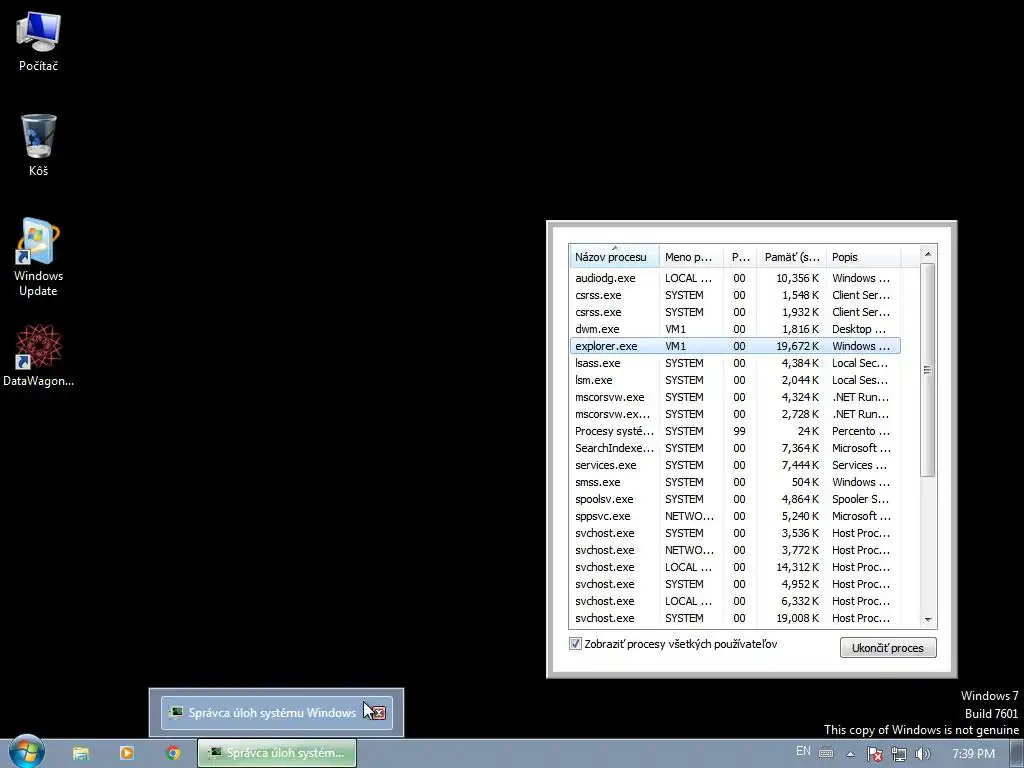The height and width of the screenshot is (768, 1024).
Task: Select mscorsvw.ex... row with 2,728 K
Action: click(735, 414)
